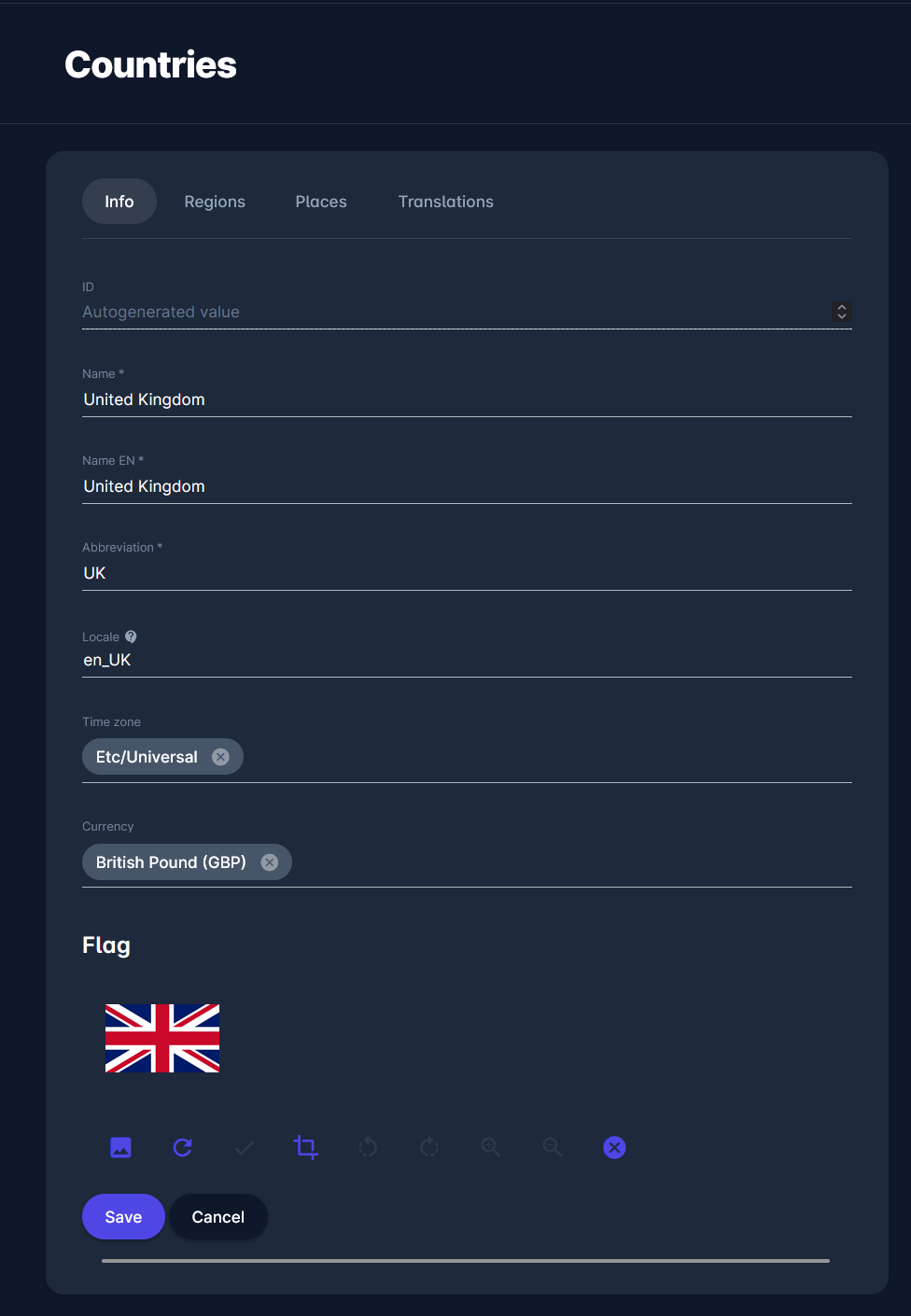Remove the British Pound (GBP) currency chip
Screen dimensions: 911x1316
(270, 862)
